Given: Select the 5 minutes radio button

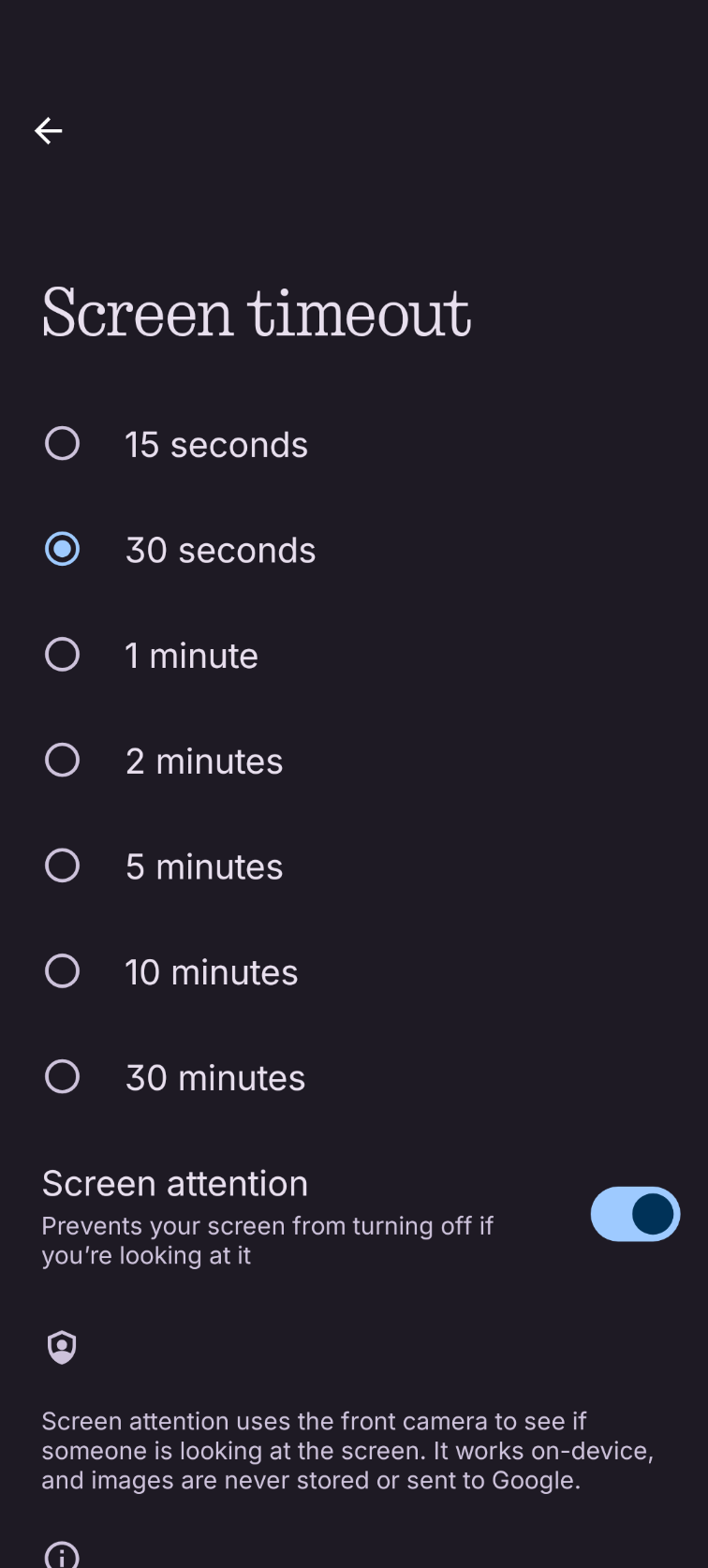Looking at the screenshot, I should point(63,866).
